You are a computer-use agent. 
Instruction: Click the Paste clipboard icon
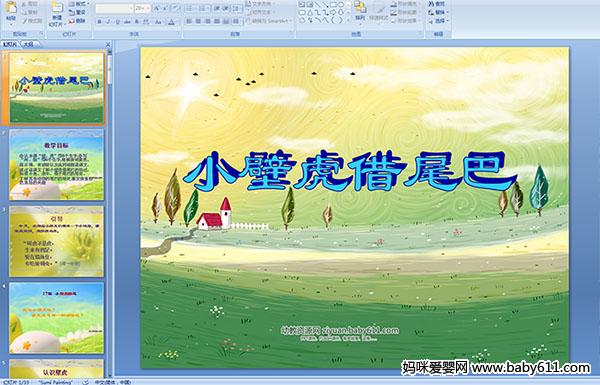pyautogui.click(x=11, y=11)
